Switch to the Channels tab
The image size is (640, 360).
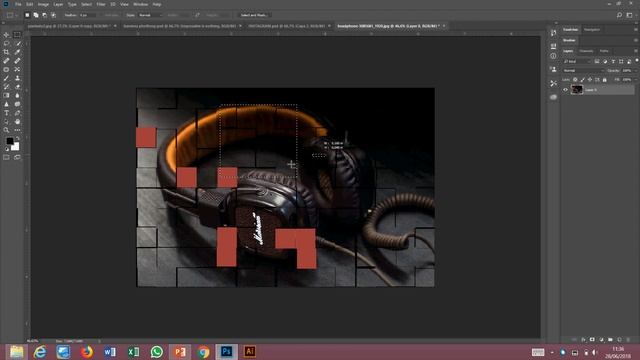tap(586, 51)
